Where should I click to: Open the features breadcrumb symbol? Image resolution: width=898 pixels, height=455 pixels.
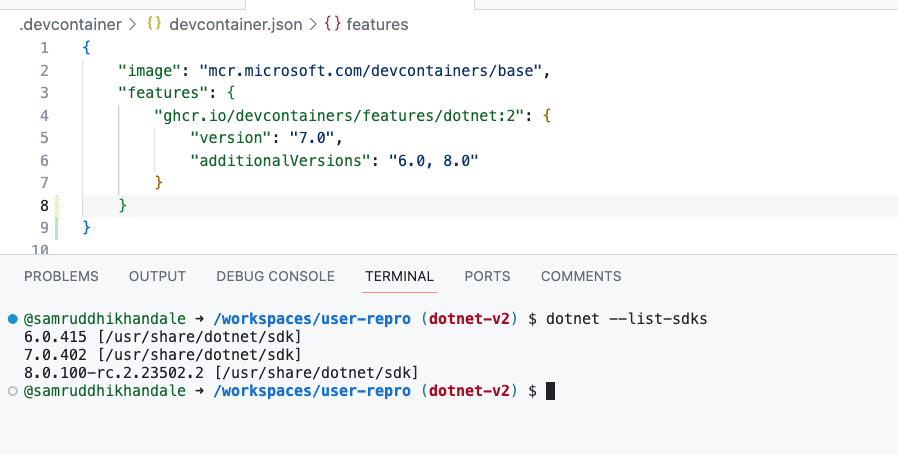point(377,25)
